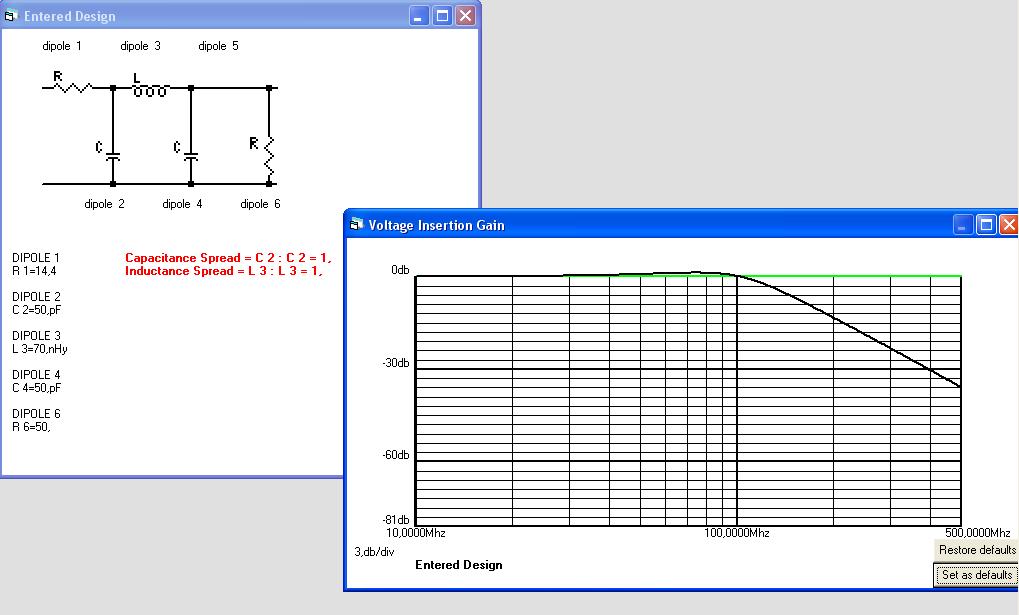1019x615 pixels.
Task: Minimize the Voltage Insertion Gain window
Action: pyautogui.click(x=962, y=225)
